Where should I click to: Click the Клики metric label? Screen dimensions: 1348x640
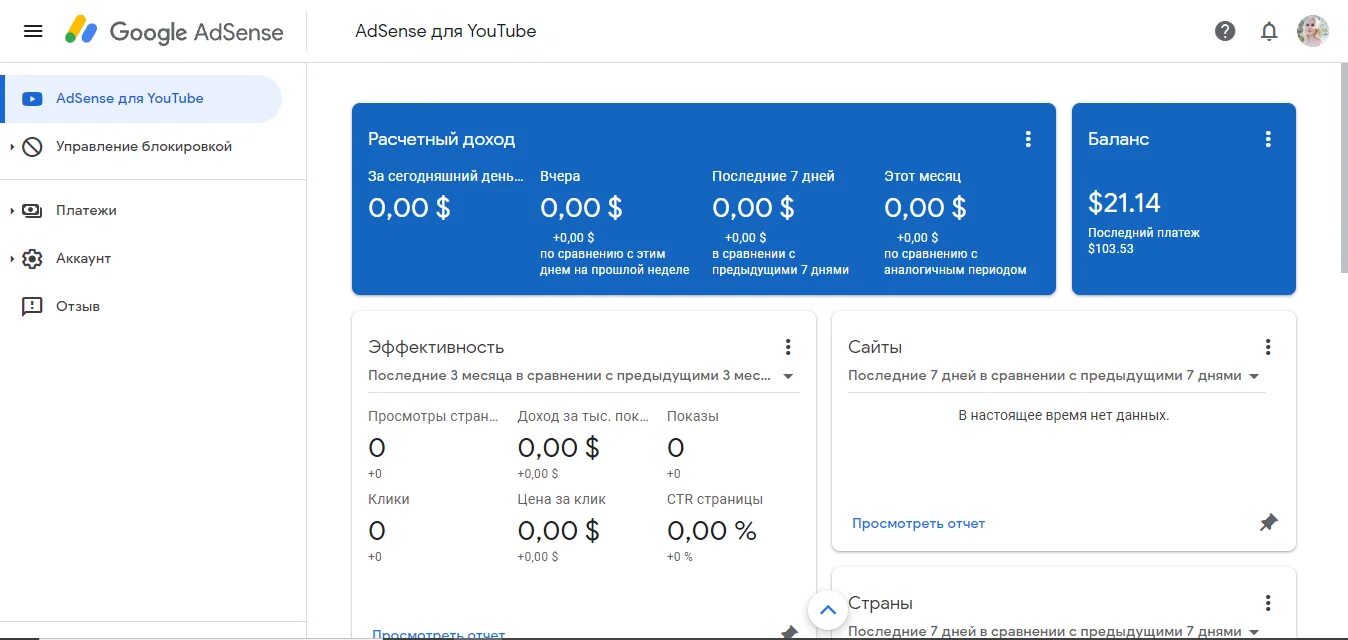coord(389,499)
